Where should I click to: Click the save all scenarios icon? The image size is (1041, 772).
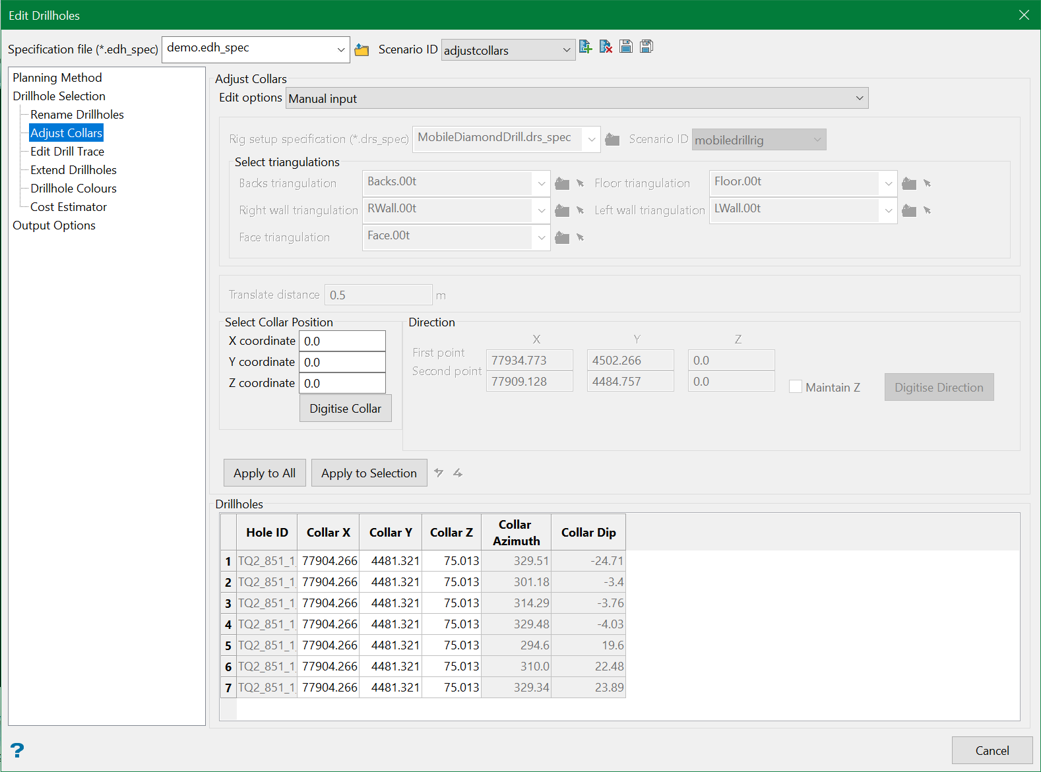point(647,47)
